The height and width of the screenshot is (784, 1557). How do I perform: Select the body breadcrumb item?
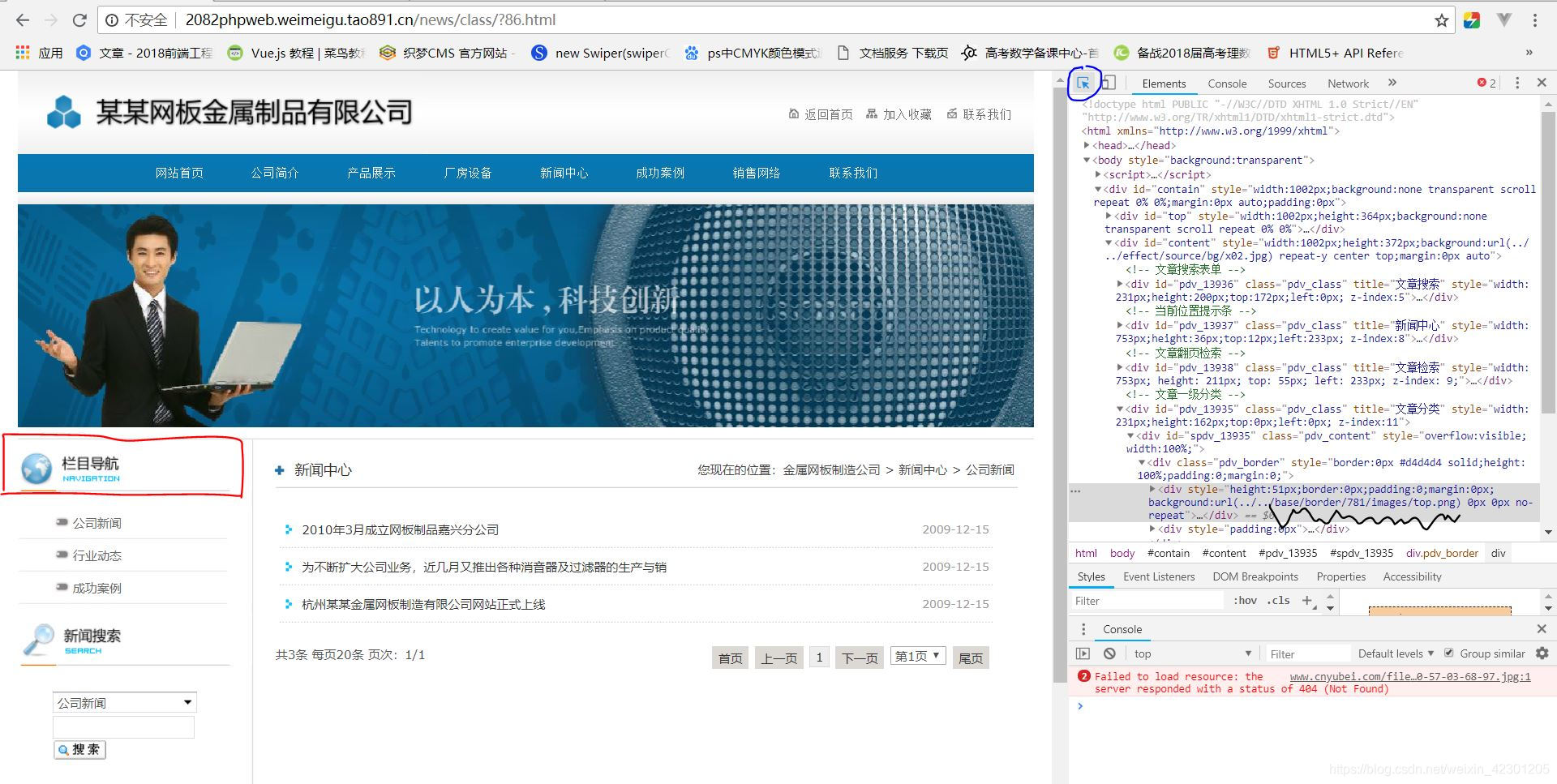tap(1122, 553)
